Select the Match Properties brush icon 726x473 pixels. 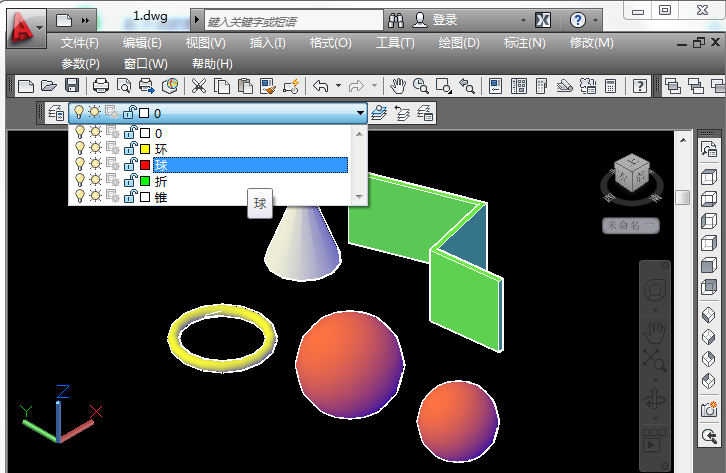pos(268,86)
